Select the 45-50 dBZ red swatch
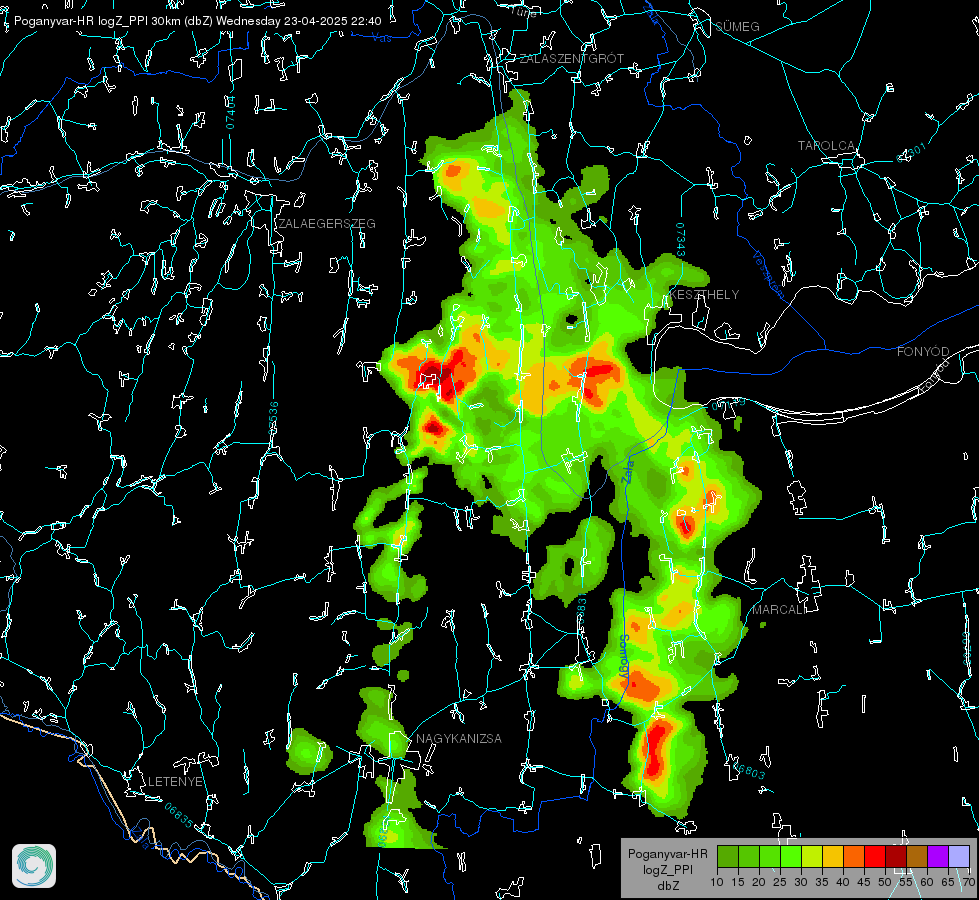This screenshot has width=979, height=900. pyautogui.click(x=875, y=857)
